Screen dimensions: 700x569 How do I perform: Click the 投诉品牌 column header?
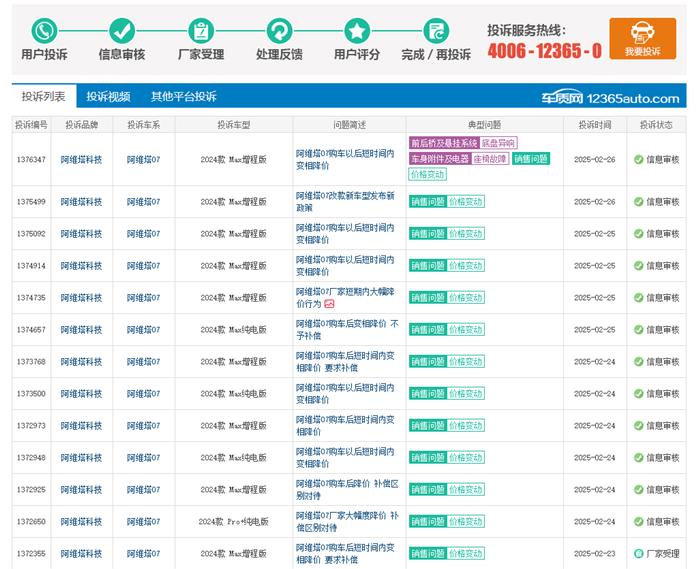pyautogui.click(x=82, y=125)
